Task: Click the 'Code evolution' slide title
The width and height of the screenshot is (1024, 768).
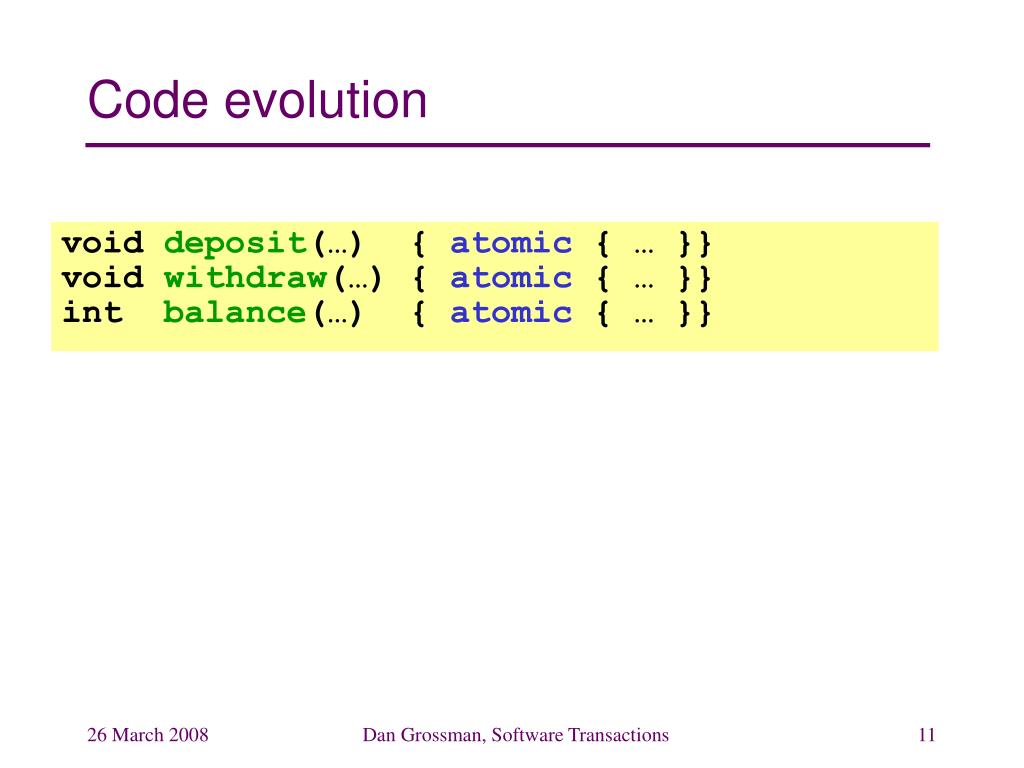Action: tap(257, 100)
